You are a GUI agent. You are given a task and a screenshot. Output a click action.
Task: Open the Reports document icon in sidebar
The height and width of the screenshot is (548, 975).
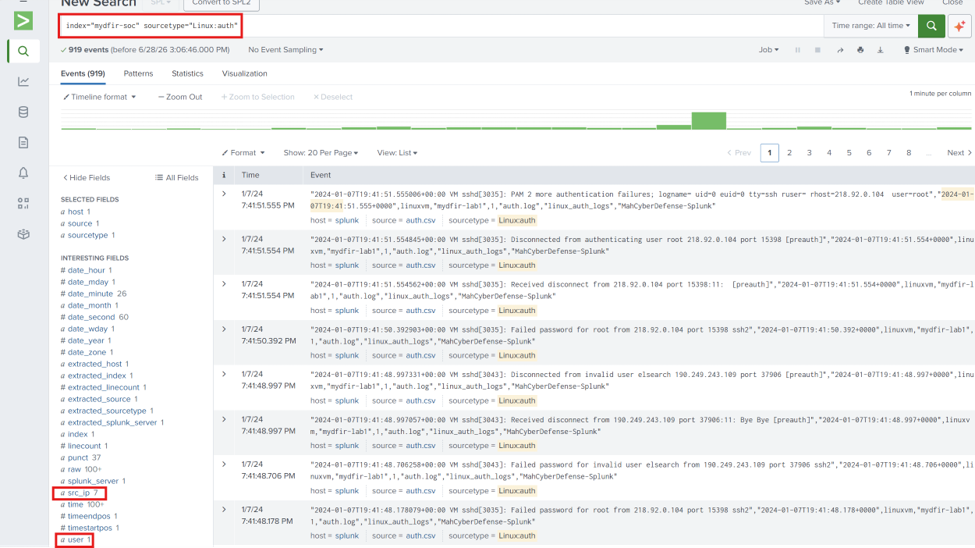click(x=24, y=142)
